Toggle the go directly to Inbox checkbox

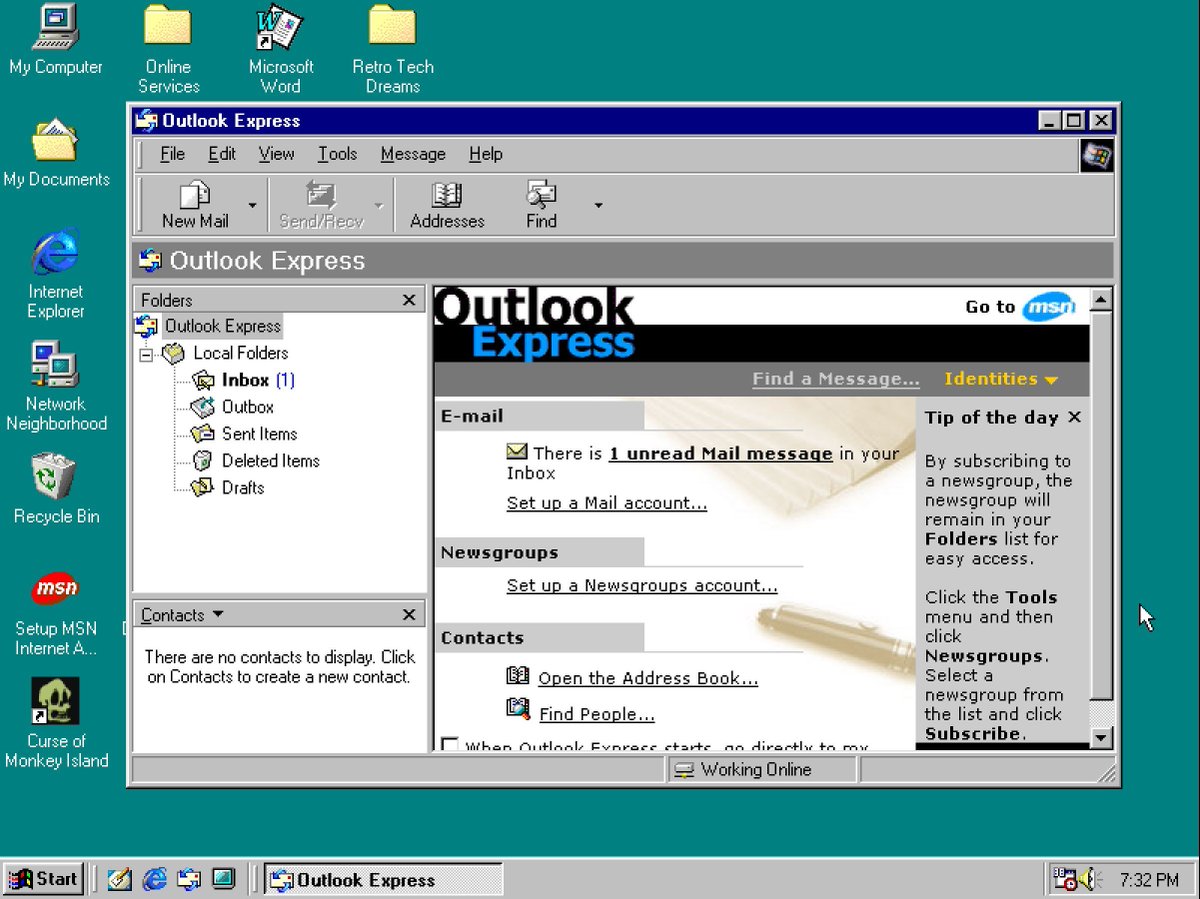(450, 746)
